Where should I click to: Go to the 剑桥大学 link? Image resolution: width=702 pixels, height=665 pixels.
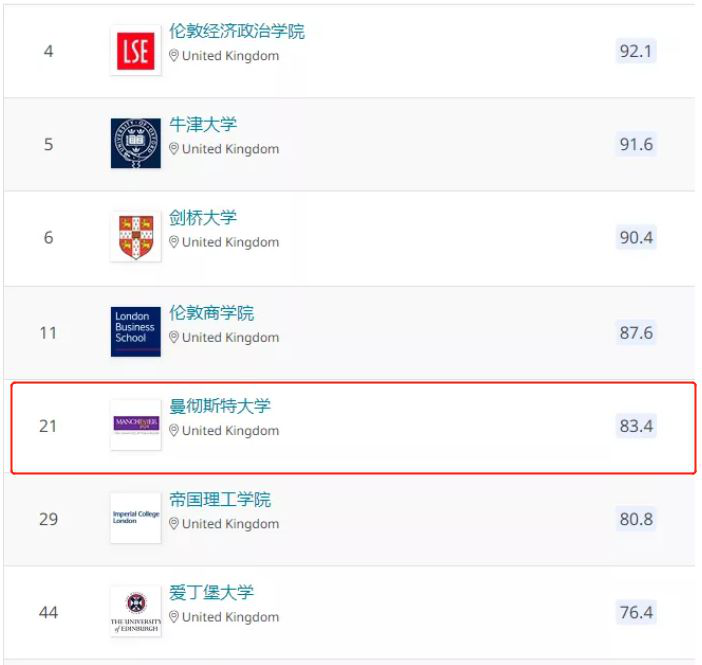[x=203, y=217]
